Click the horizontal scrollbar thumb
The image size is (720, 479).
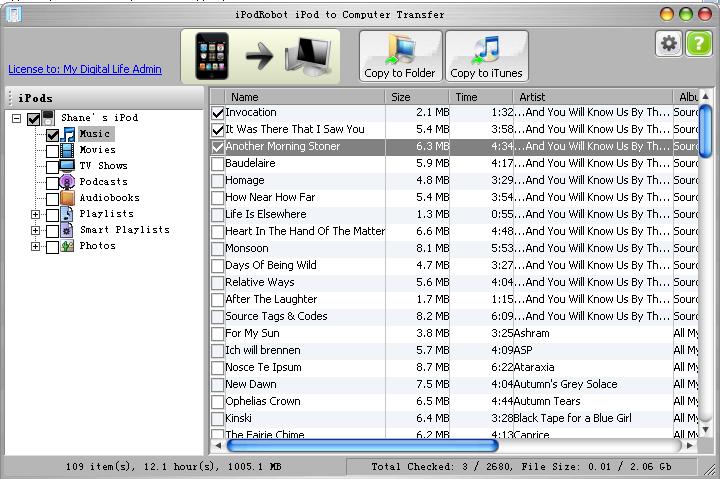click(362, 445)
